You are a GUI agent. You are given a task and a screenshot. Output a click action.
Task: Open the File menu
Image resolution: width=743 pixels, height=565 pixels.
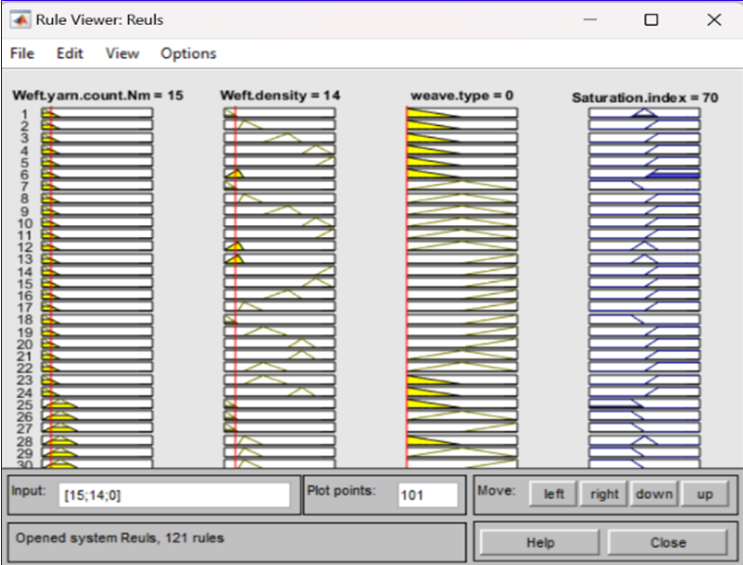pos(21,53)
